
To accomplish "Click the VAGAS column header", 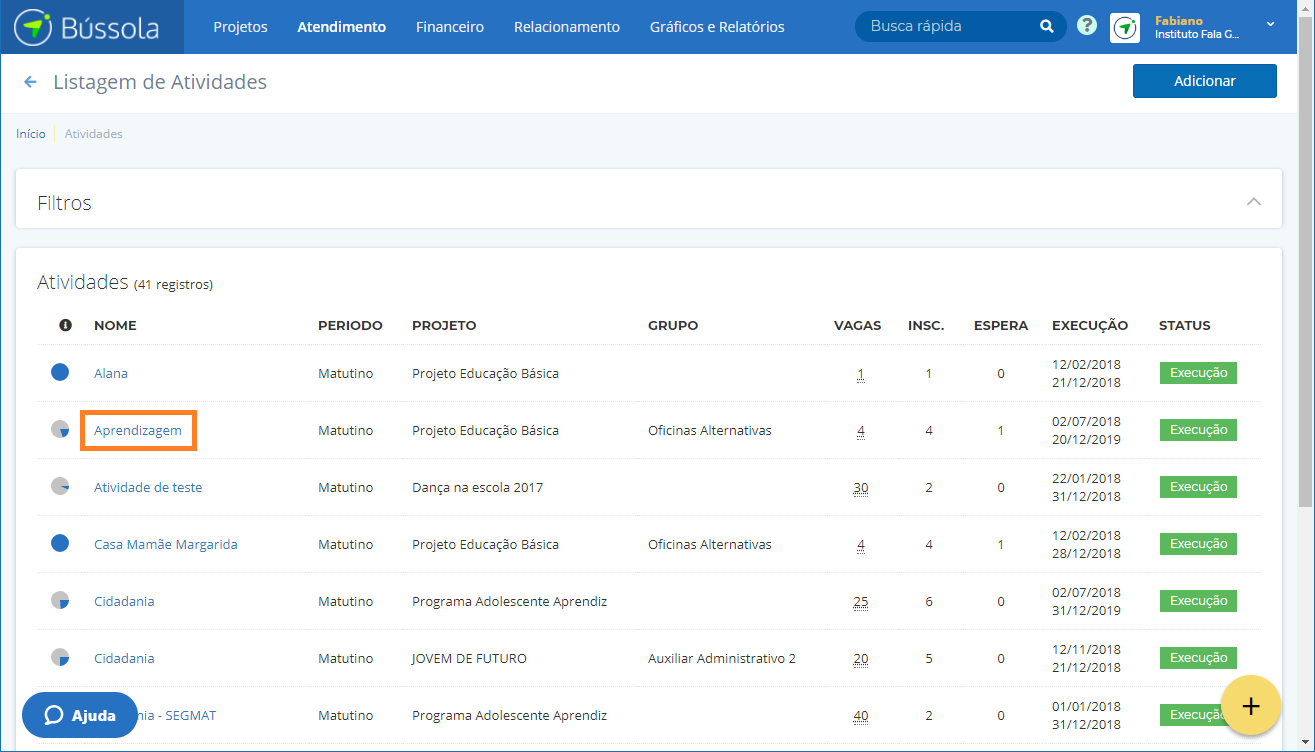I will 858,325.
